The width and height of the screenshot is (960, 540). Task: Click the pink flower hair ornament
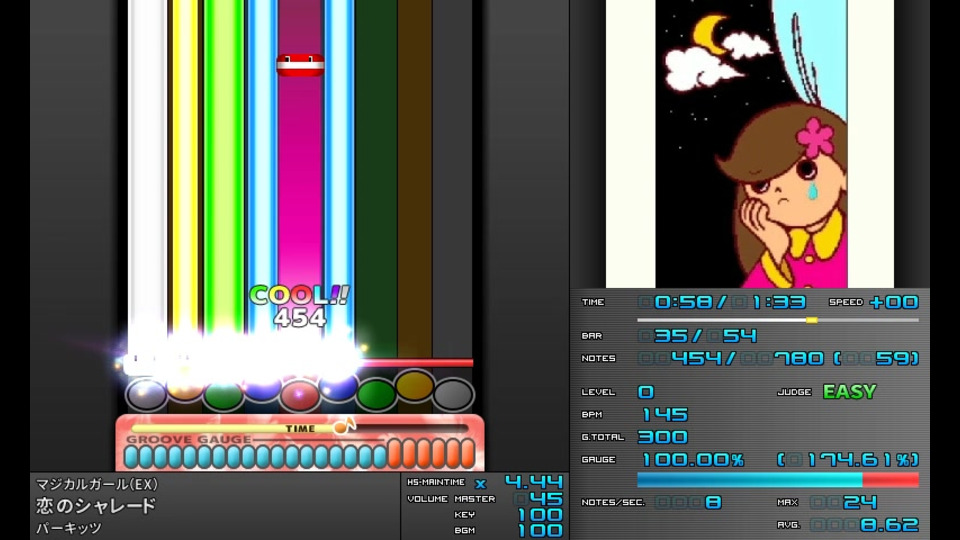tap(815, 137)
